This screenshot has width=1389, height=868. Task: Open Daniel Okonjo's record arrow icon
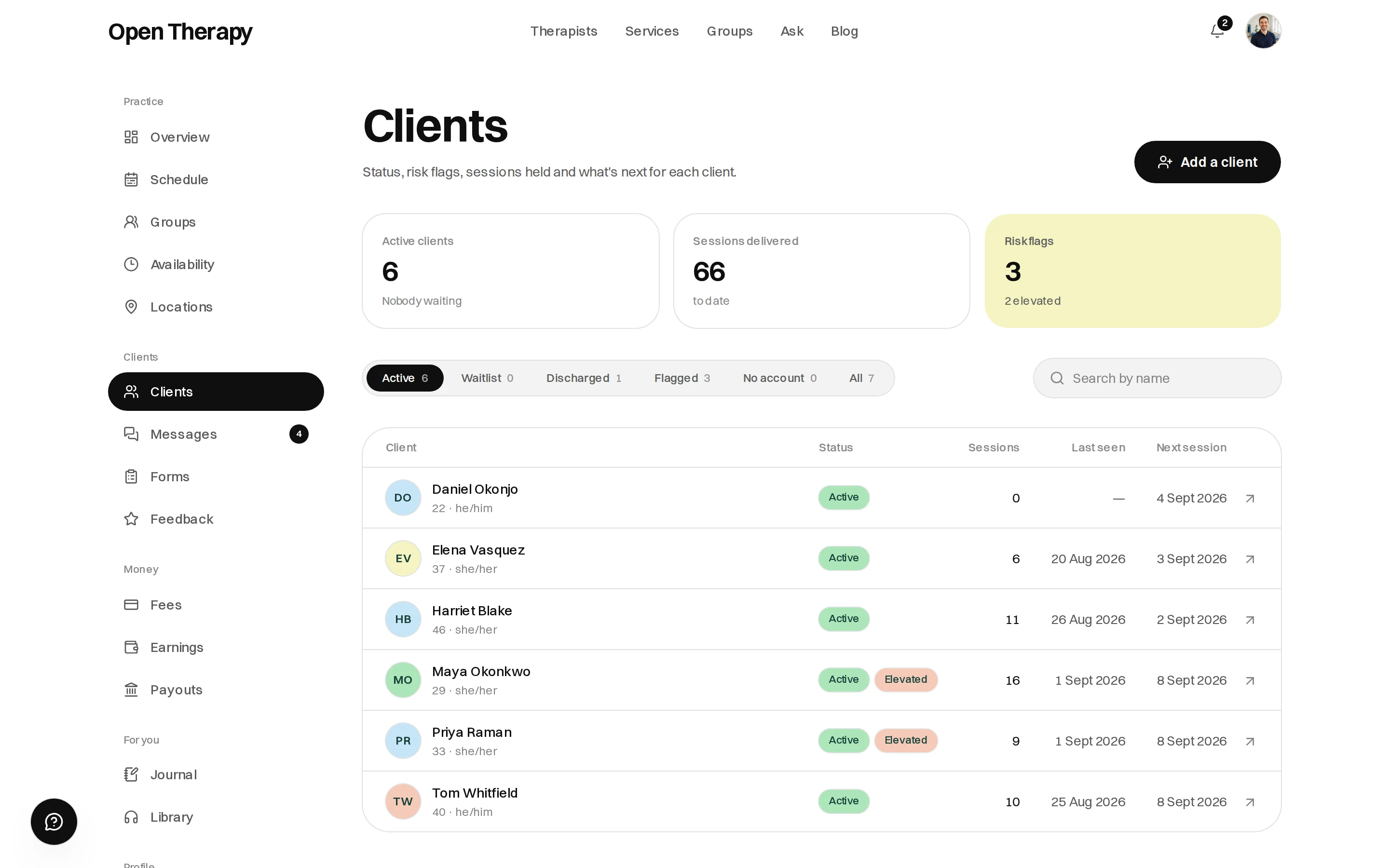coord(1250,498)
